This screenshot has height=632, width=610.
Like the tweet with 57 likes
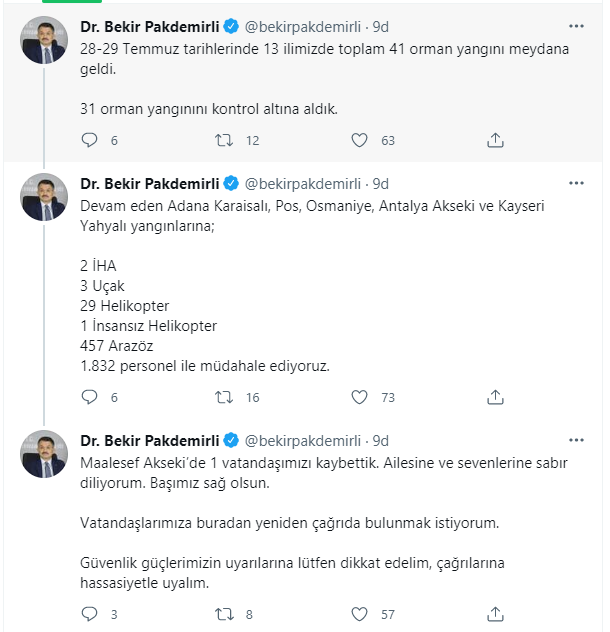359,614
